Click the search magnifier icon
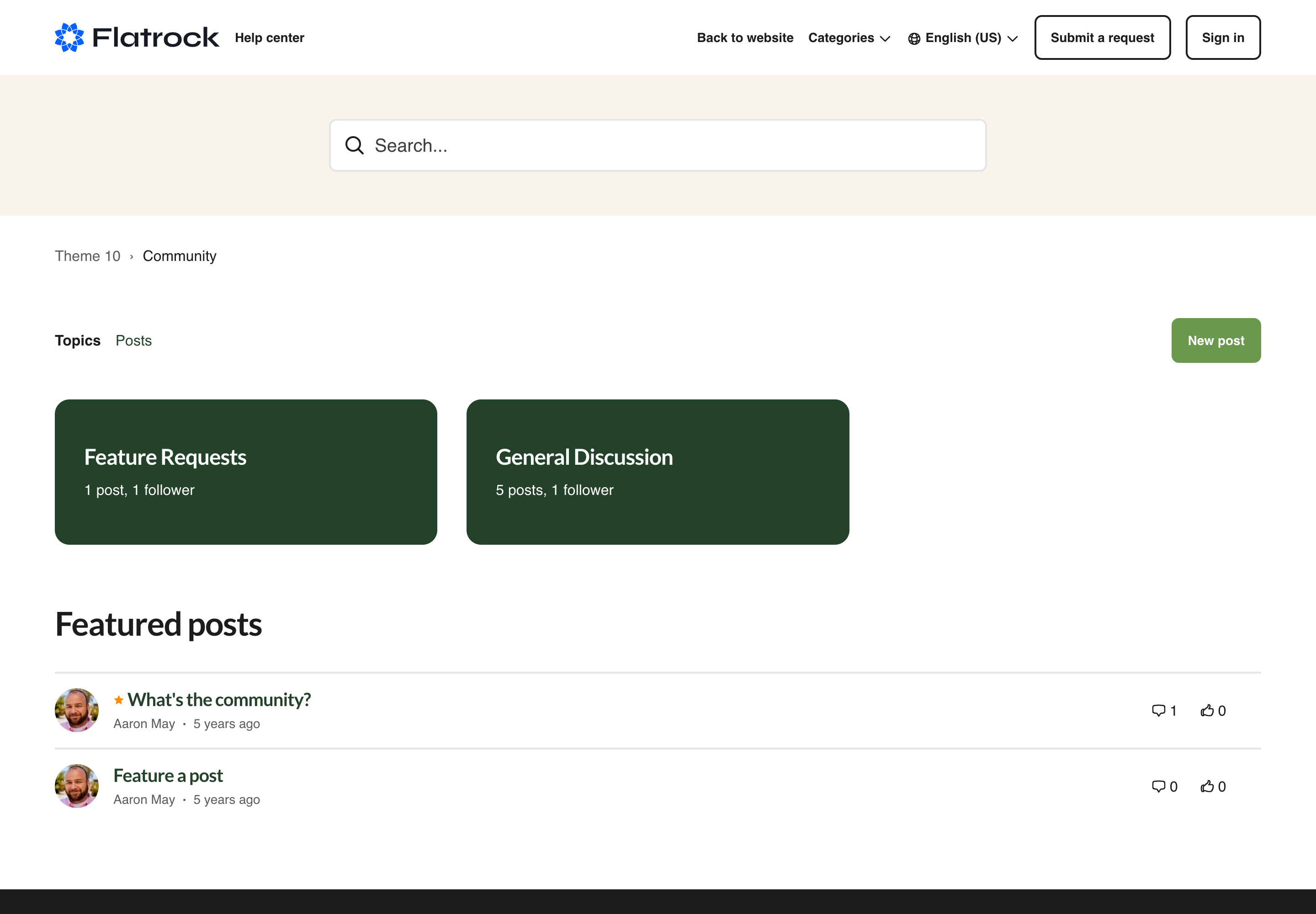This screenshot has width=1316, height=914. (x=355, y=145)
